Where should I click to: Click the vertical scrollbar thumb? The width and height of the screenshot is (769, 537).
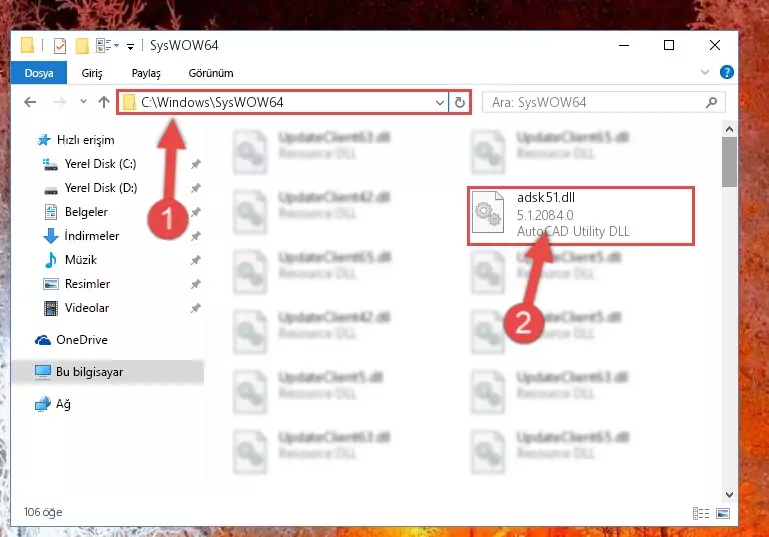pyautogui.click(x=729, y=162)
